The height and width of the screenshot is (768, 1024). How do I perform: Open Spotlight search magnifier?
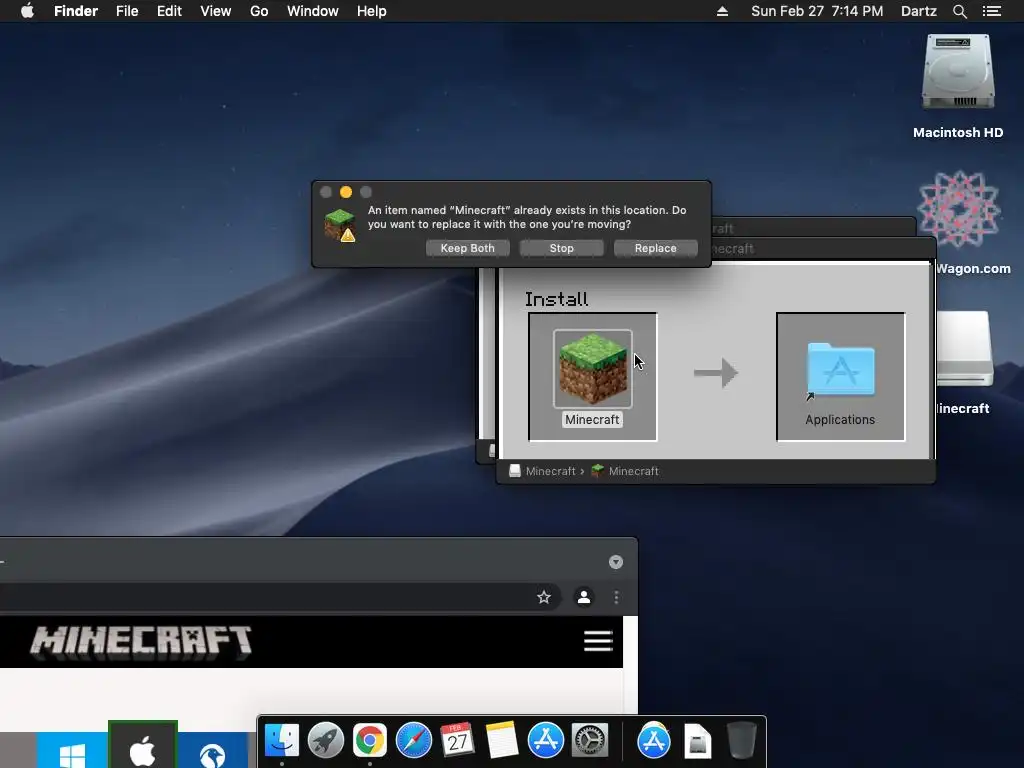pyautogui.click(x=959, y=11)
